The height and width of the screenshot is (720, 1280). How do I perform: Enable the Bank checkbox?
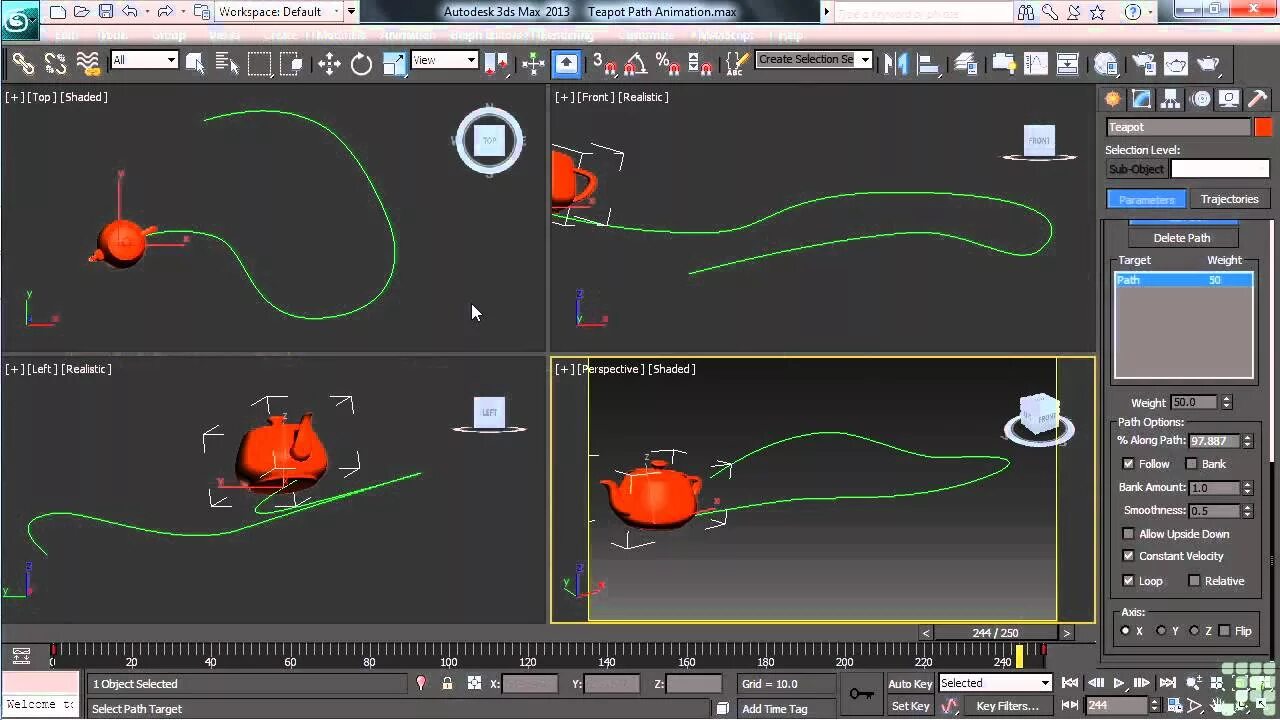[1191, 464]
